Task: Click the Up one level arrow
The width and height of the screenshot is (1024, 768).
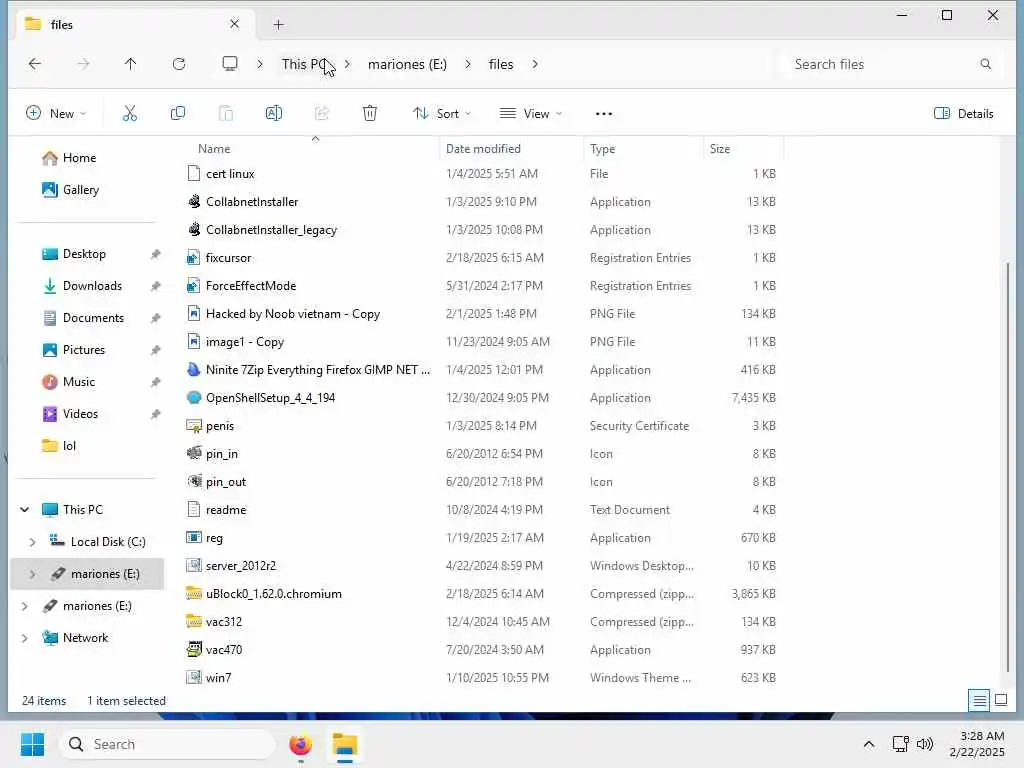Action: coord(131,63)
